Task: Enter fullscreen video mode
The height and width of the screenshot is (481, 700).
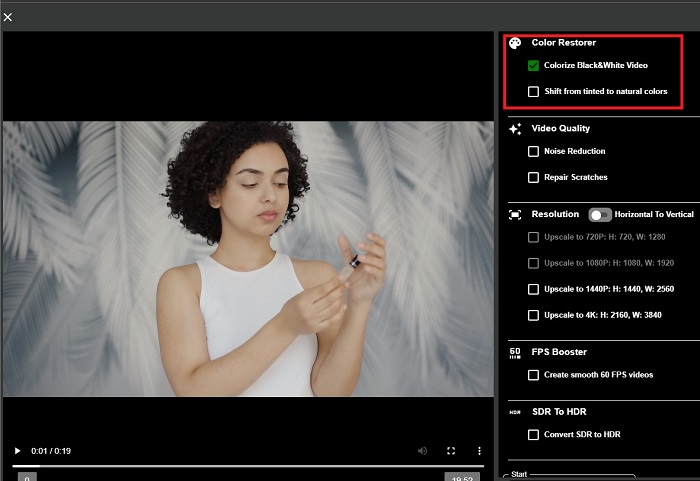Action: pos(451,451)
